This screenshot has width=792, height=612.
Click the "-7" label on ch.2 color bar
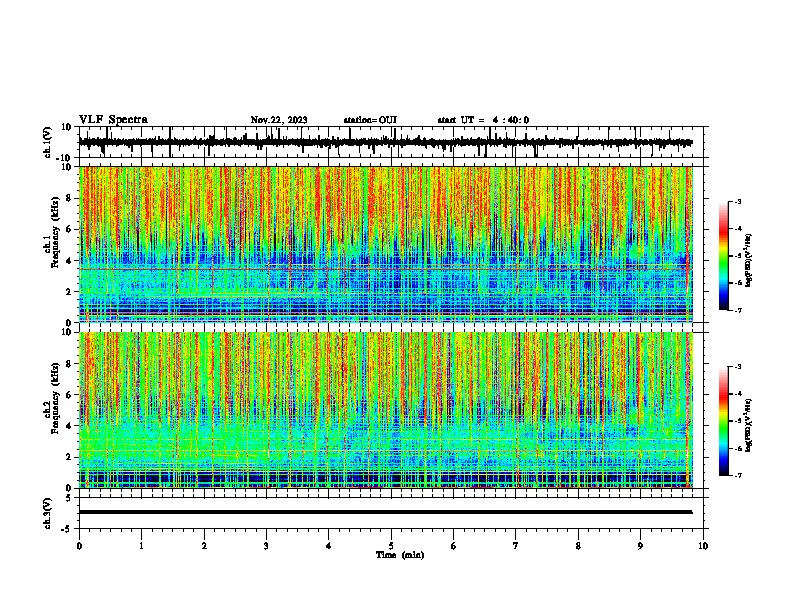[x=738, y=475]
